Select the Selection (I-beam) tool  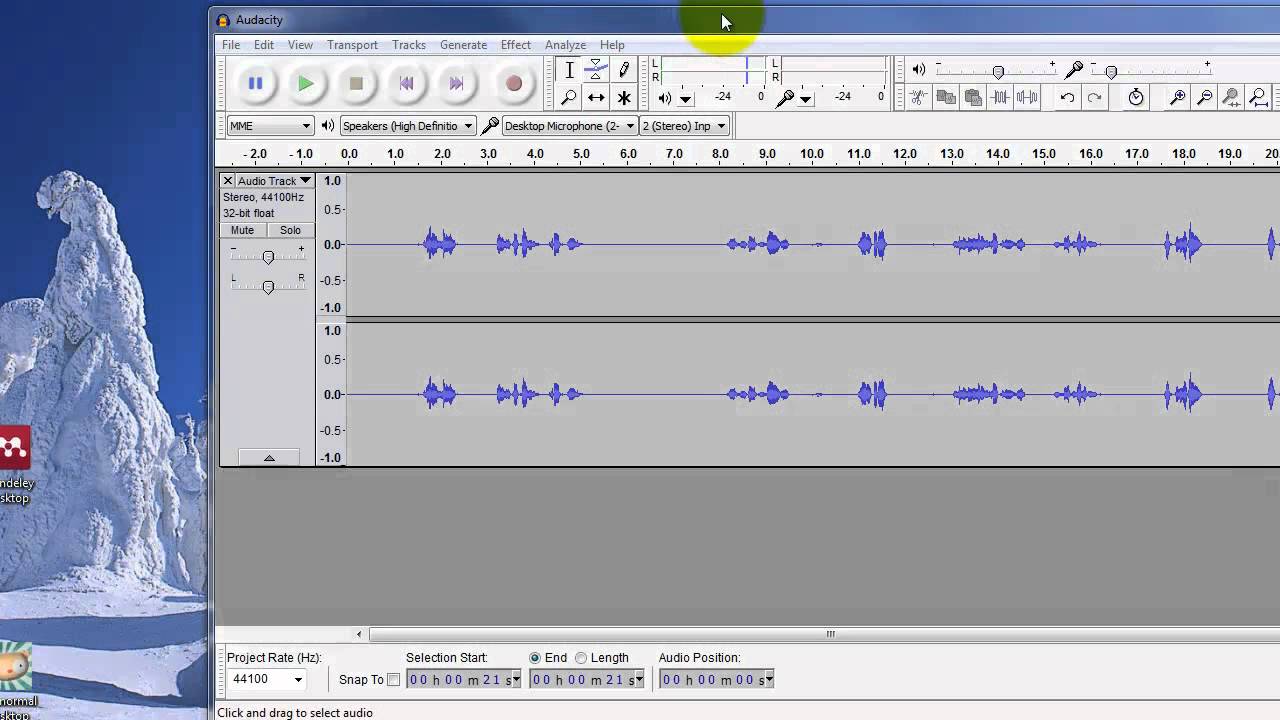click(569, 70)
